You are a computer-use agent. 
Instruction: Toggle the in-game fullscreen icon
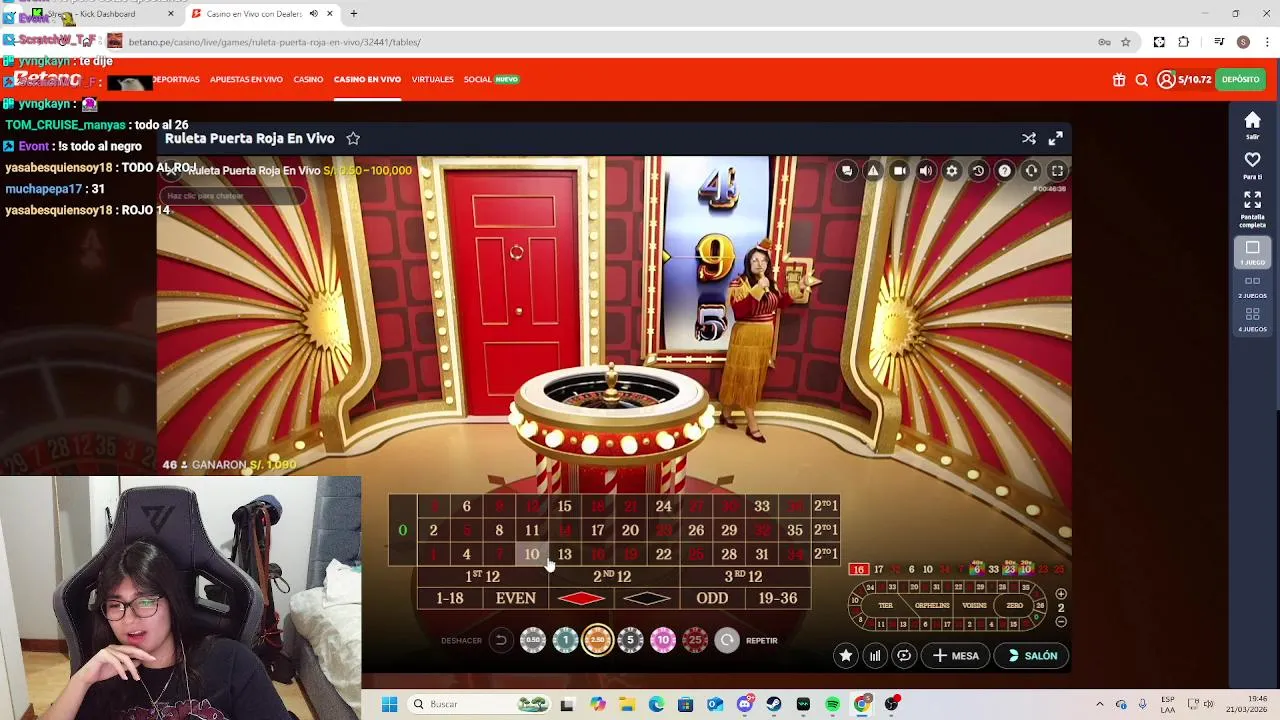[1057, 171]
